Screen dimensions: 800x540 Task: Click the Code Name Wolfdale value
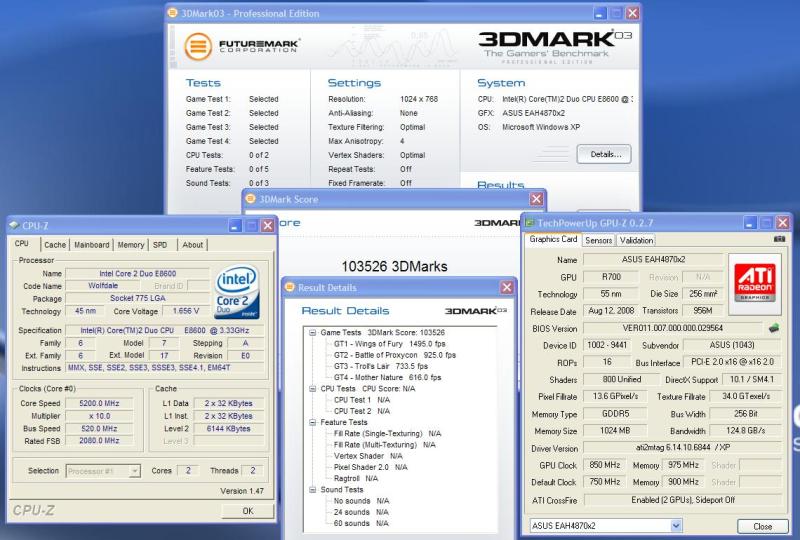click(x=103, y=286)
